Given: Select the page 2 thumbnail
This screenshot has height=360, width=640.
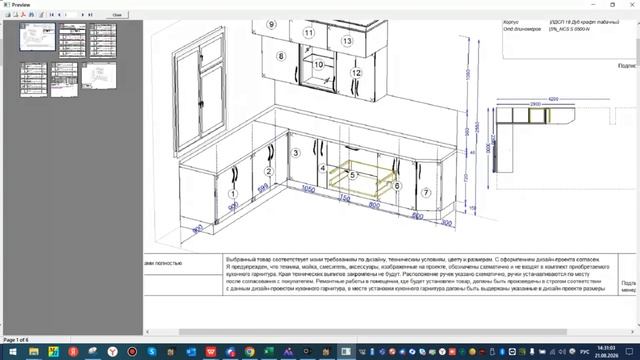Looking at the screenshot, I should (72, 40).
